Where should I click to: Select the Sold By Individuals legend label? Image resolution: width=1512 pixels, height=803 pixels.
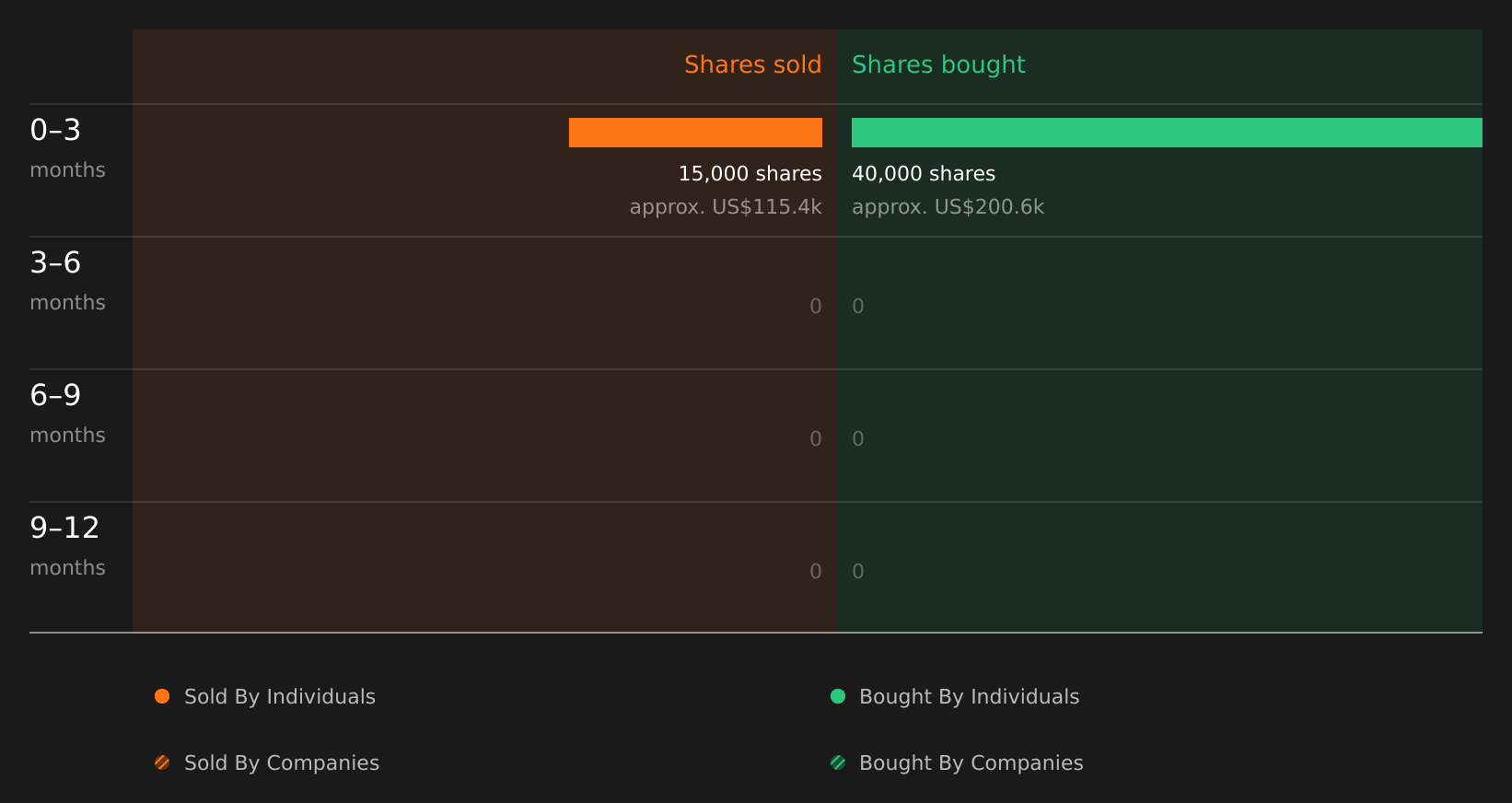tap(280, 697)
